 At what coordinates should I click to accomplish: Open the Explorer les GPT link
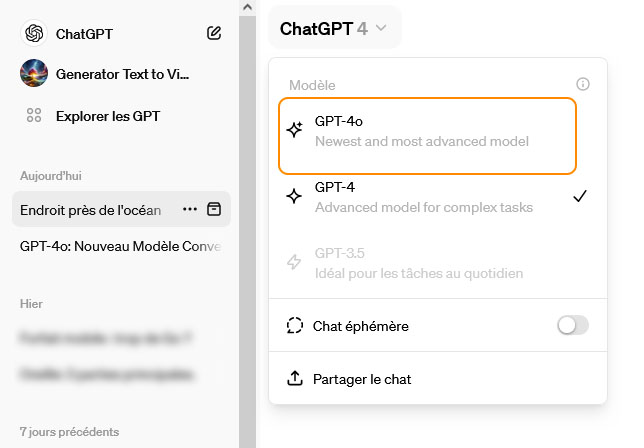click(x=107, y=116)
